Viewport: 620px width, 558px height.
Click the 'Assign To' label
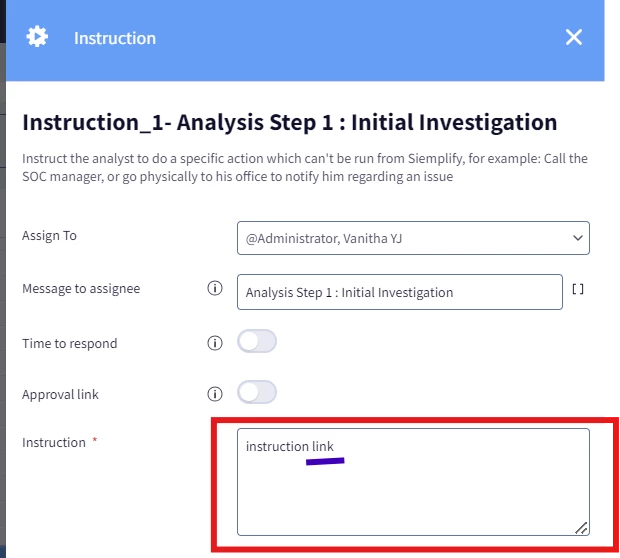(x=49, y=236)
